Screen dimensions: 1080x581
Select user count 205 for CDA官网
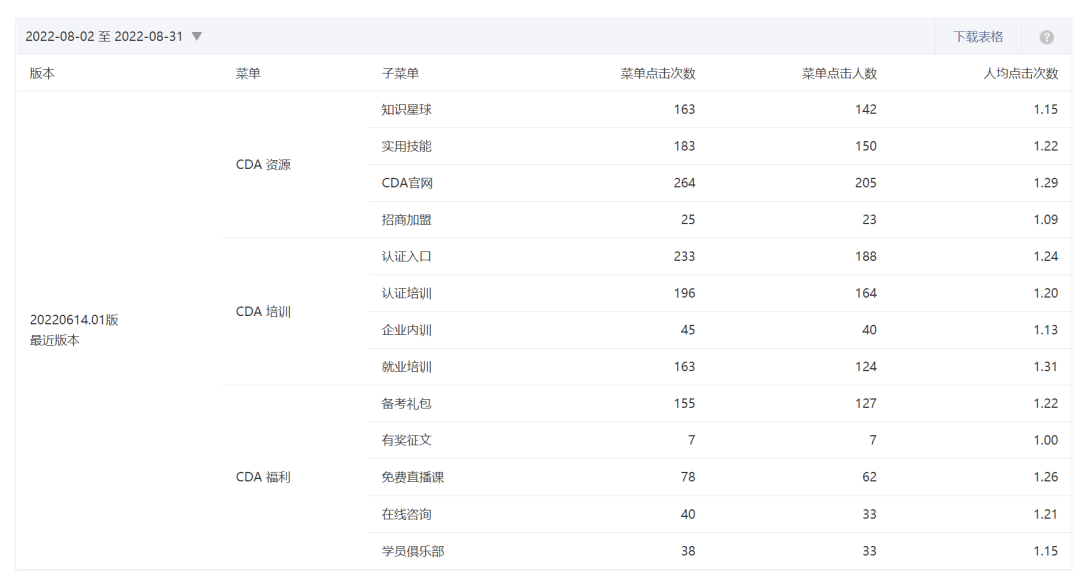click(866, 183)
